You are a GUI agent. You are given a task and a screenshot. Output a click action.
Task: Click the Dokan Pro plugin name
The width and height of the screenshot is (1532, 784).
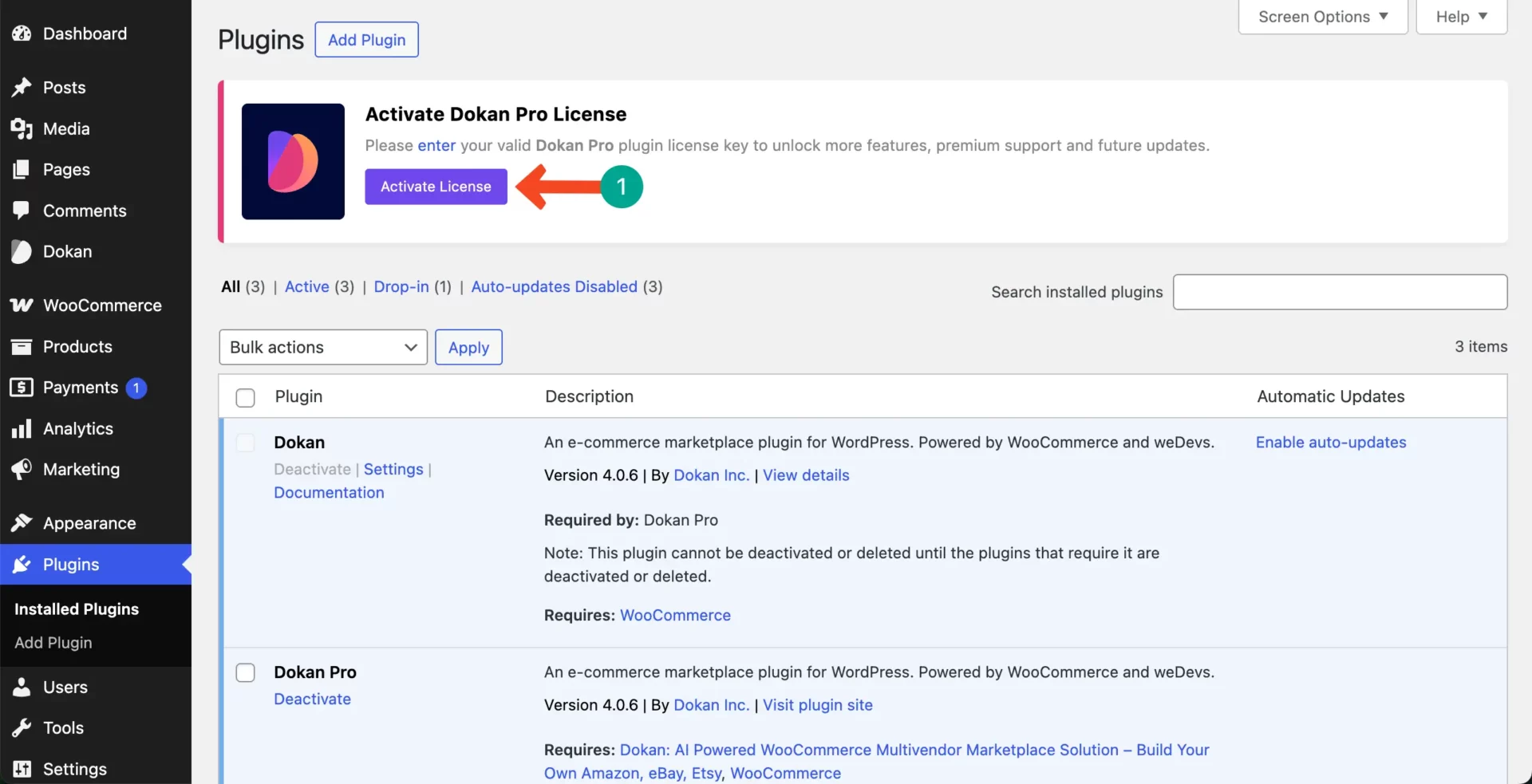click(315, 672)
